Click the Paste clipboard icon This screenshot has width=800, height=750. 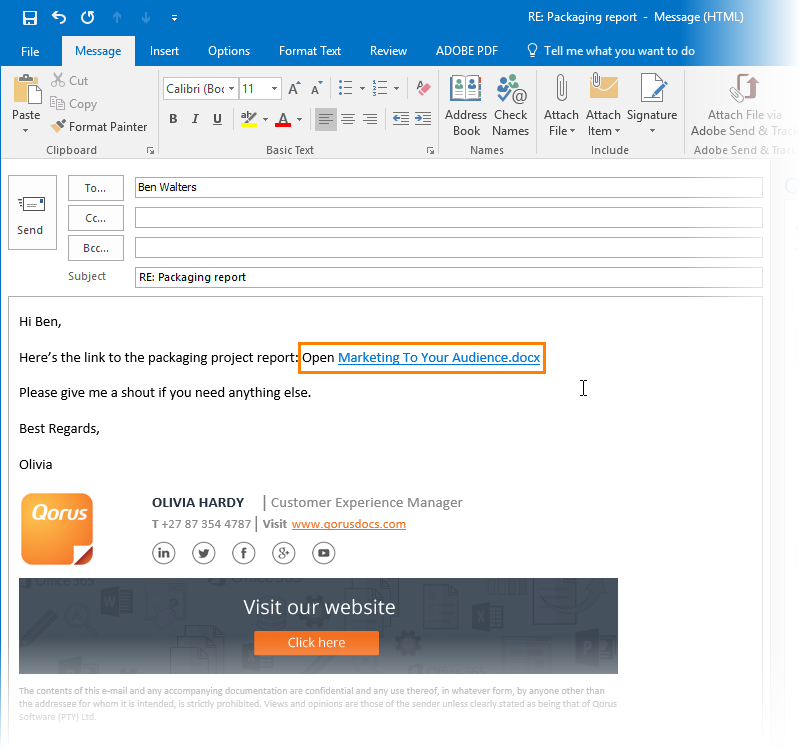(27, 89)
